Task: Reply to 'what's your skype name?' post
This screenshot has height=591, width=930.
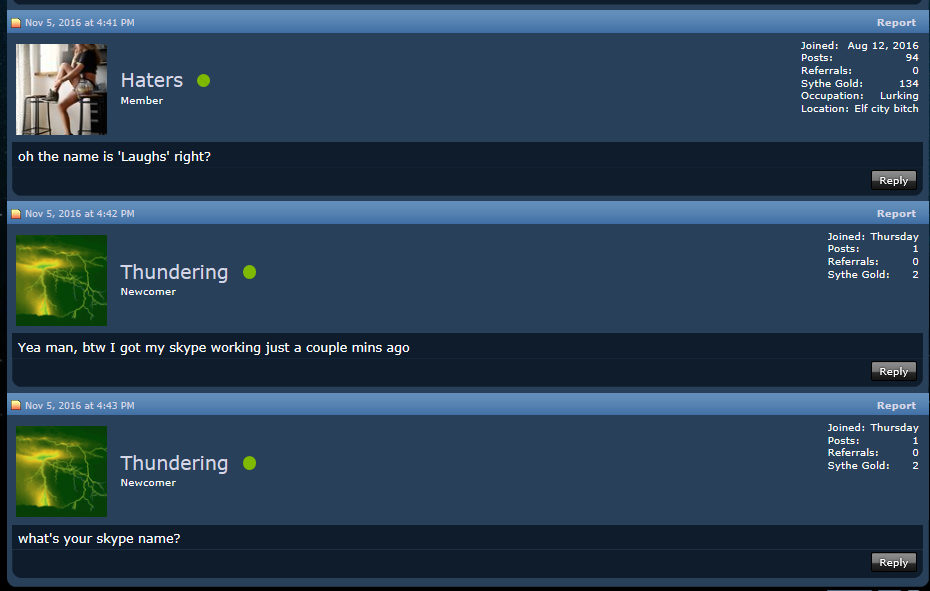Action: (x=894, y=563)
